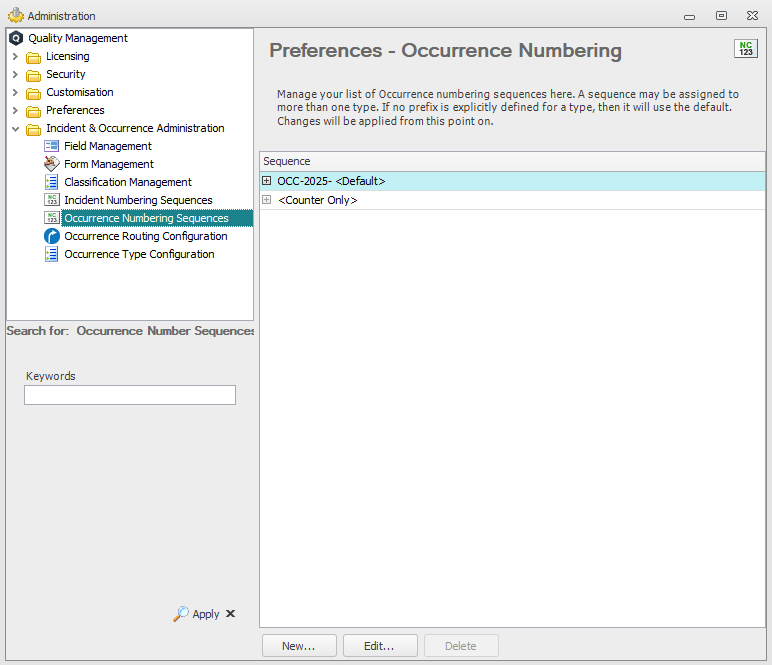
Task: Open Classification Management
Action: (x=128, y=182)
